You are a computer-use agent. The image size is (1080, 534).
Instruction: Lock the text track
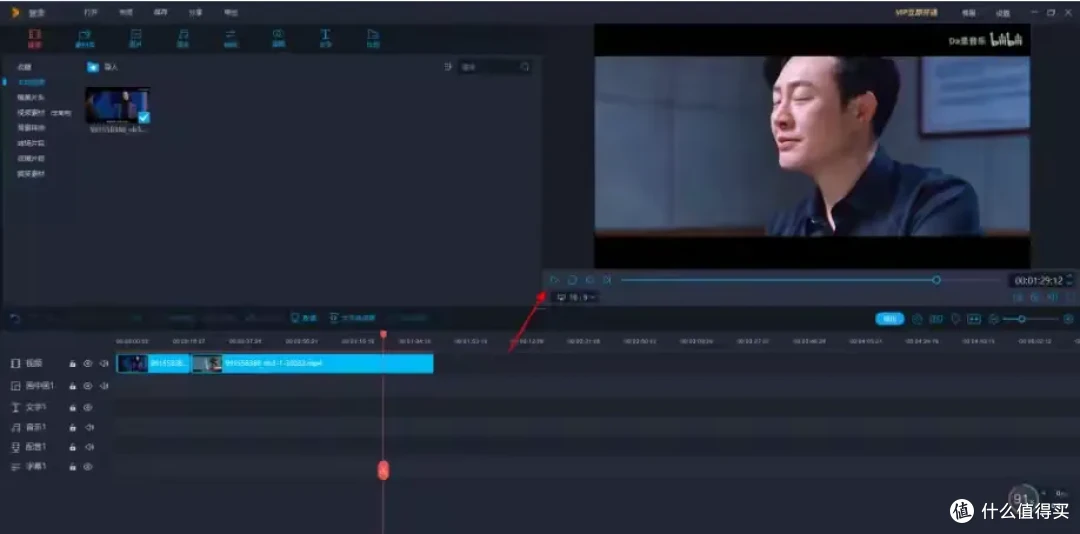72,407
